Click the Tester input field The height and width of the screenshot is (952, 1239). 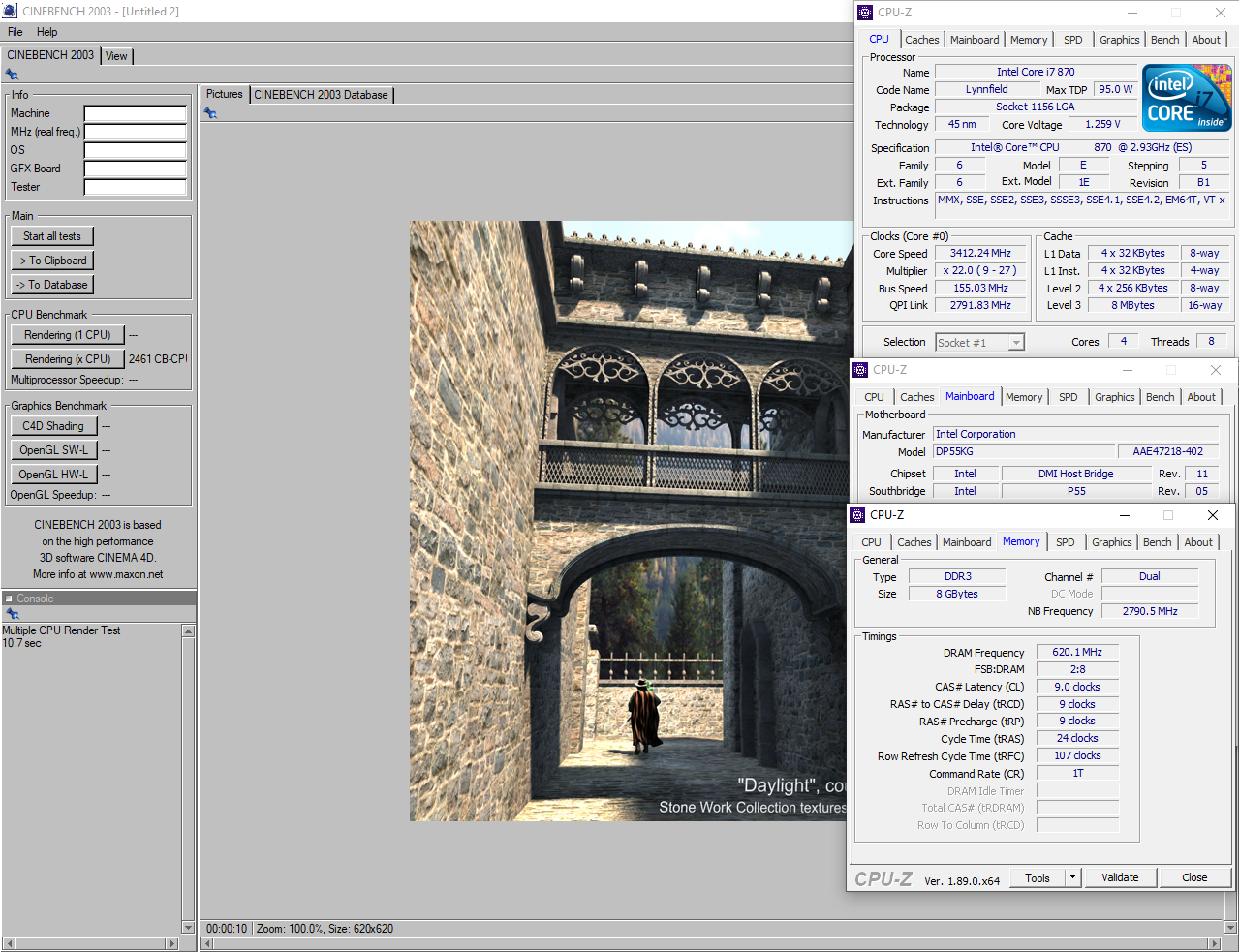[x=135, y=187]
